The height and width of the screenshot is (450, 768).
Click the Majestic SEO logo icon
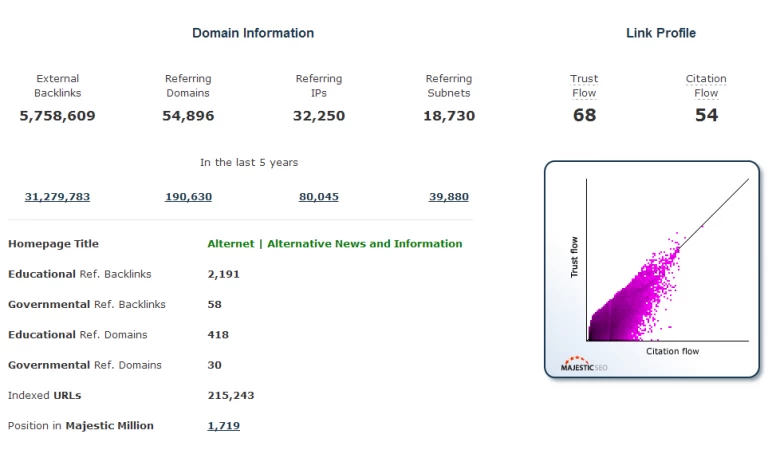pos(584,364)
